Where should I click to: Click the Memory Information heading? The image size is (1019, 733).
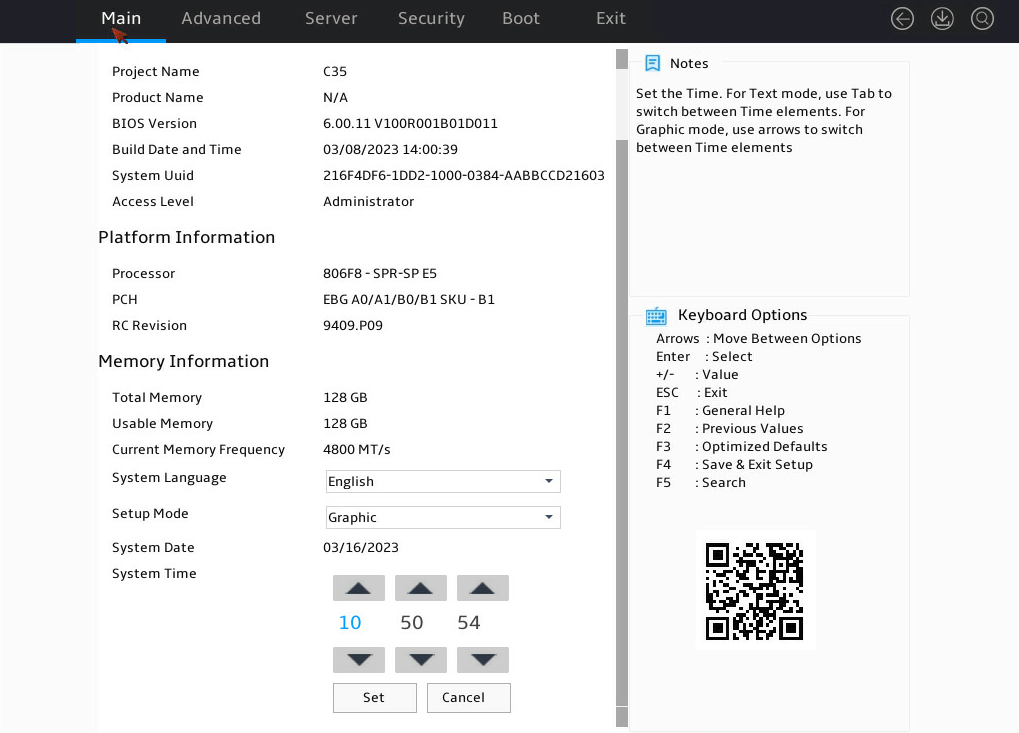183,361
